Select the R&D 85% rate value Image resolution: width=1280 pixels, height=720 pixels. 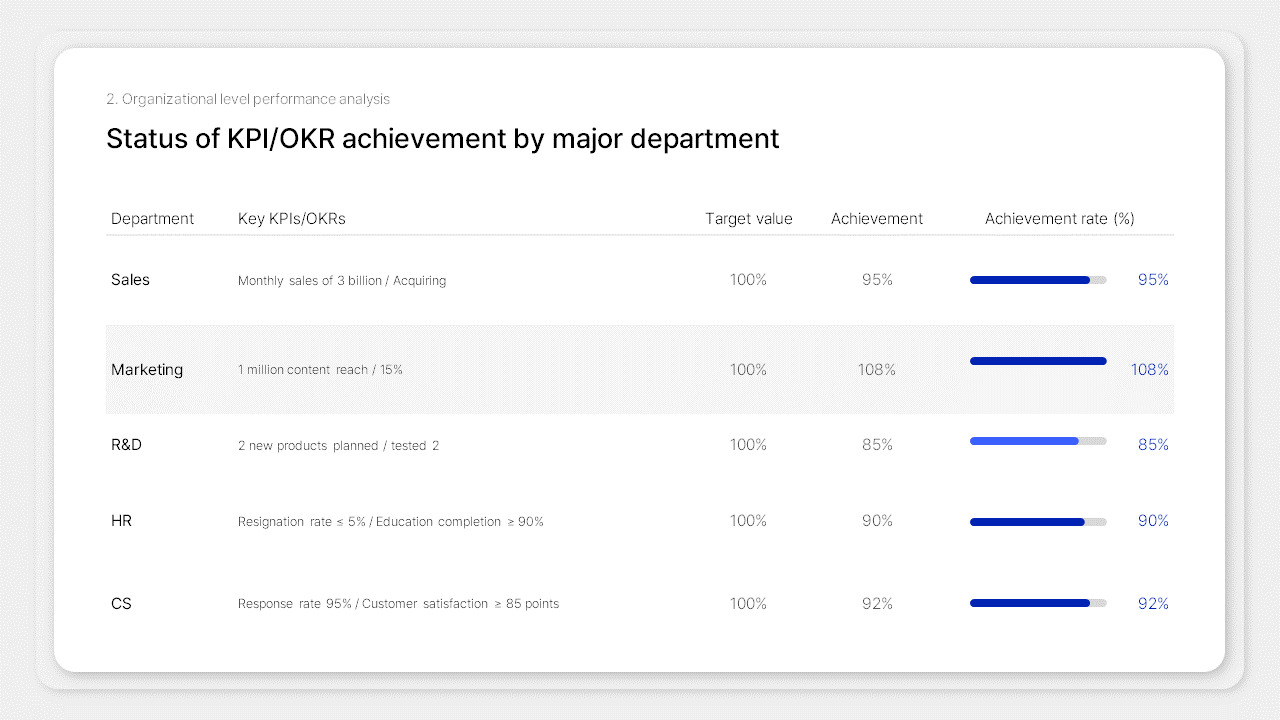1152,444
